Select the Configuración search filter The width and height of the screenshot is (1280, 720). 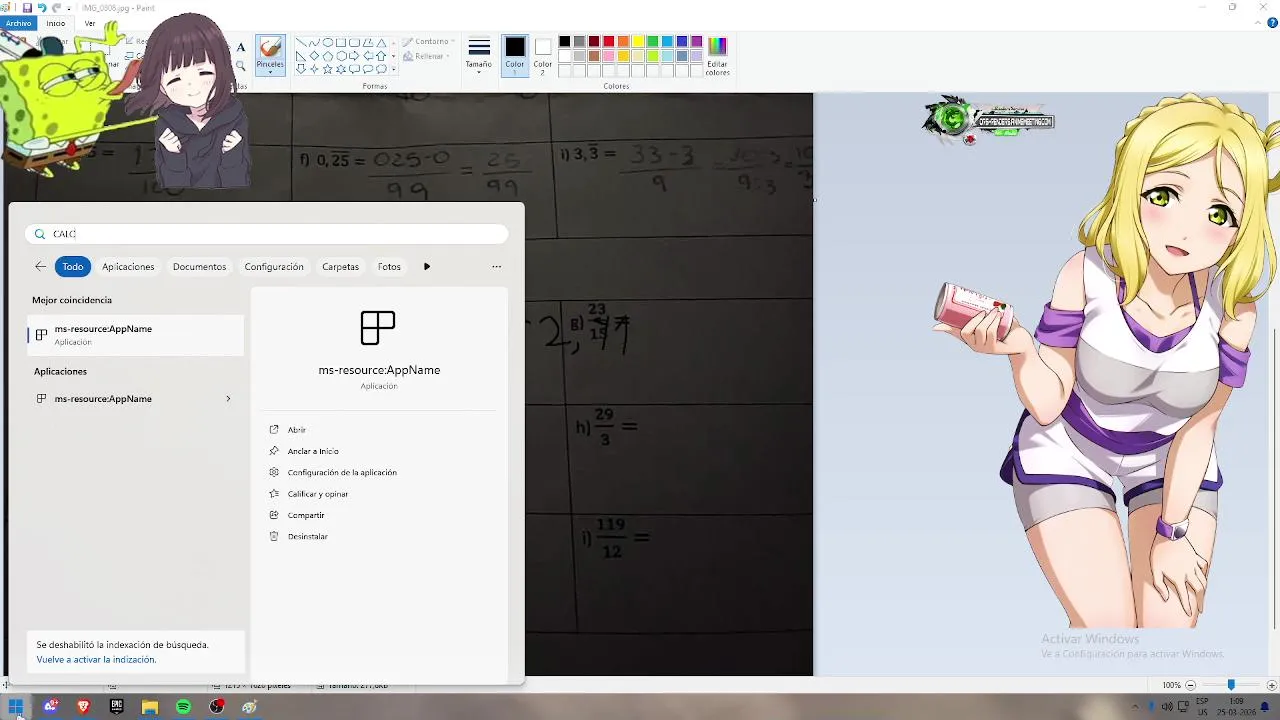274,266
